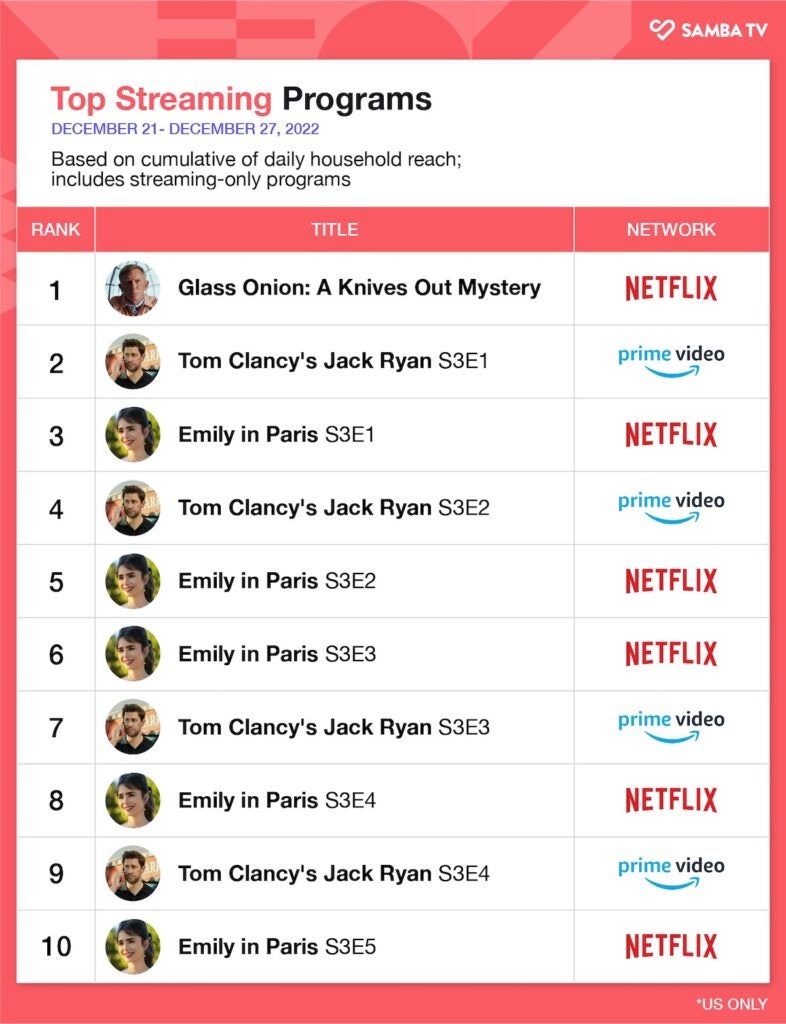This screenshot has width=786, height=1024.
Task: Click the Jack Ryan S3E1 circular thumbnail
Action: pos(133,361)
